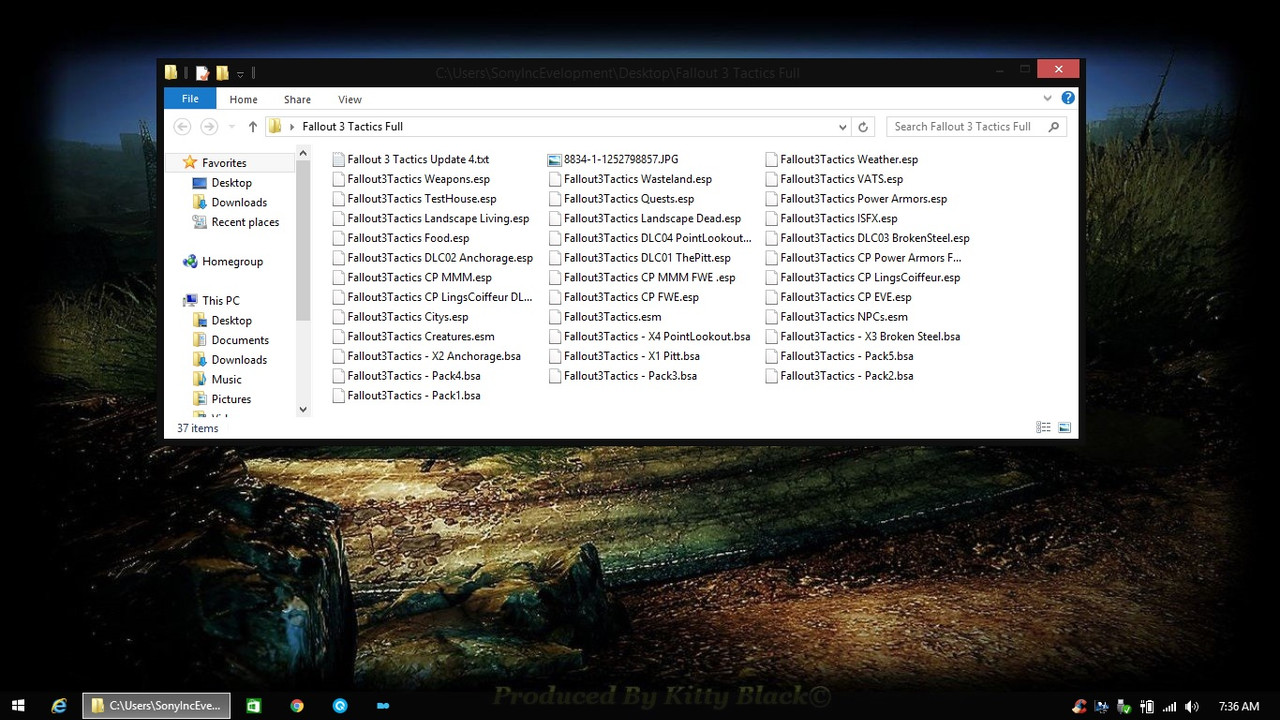Expand the breadcrumb arrow before Fallout 3 Tactics Full

coord(292,127)
